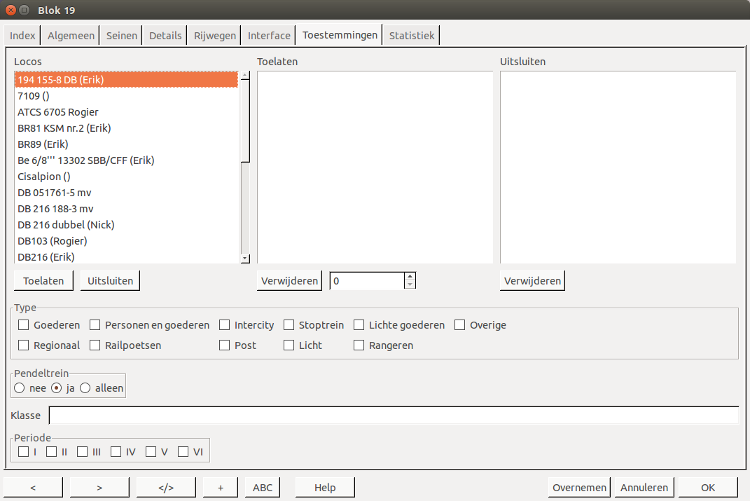Screen dimensions: 750x501
Task: Click the Toelaten button under Locos
Action: [44, 281]
